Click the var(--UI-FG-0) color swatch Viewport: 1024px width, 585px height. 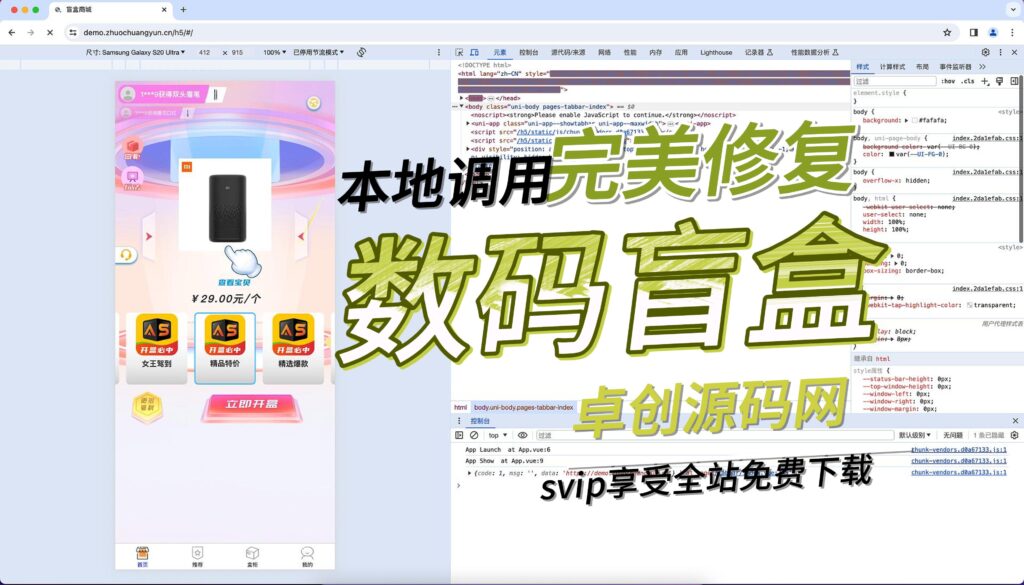point(892,155)
